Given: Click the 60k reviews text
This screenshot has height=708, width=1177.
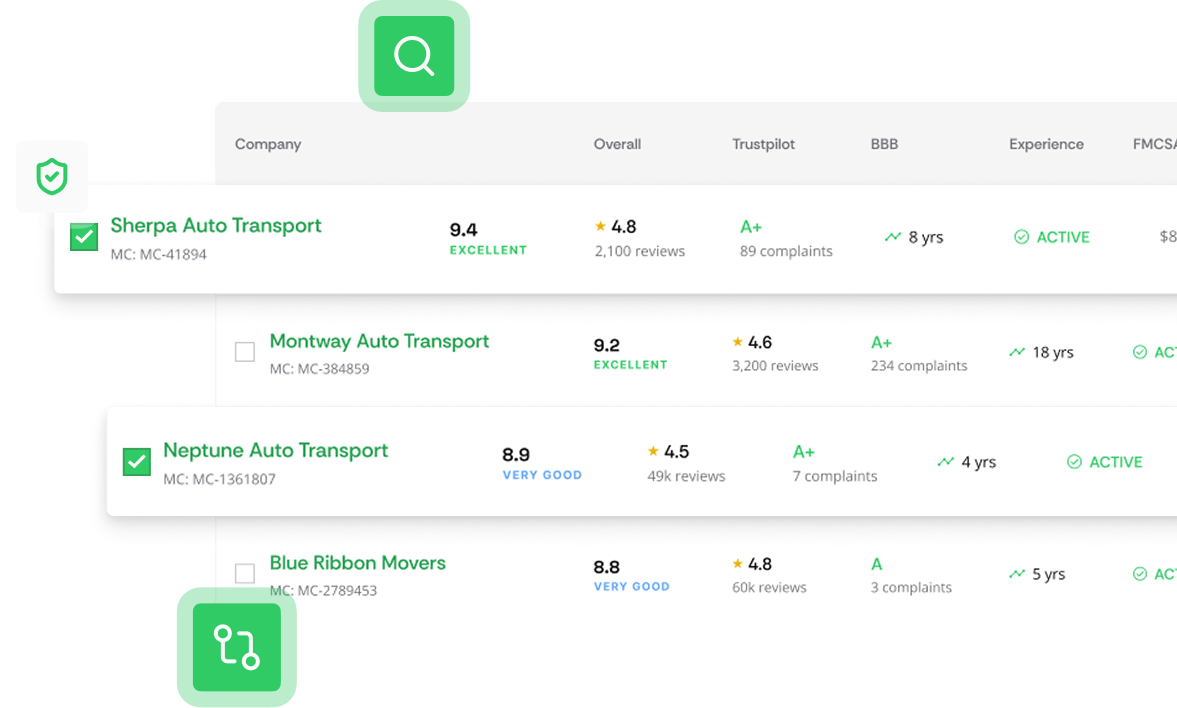Looking at the screenshot, I should [769, 587].
